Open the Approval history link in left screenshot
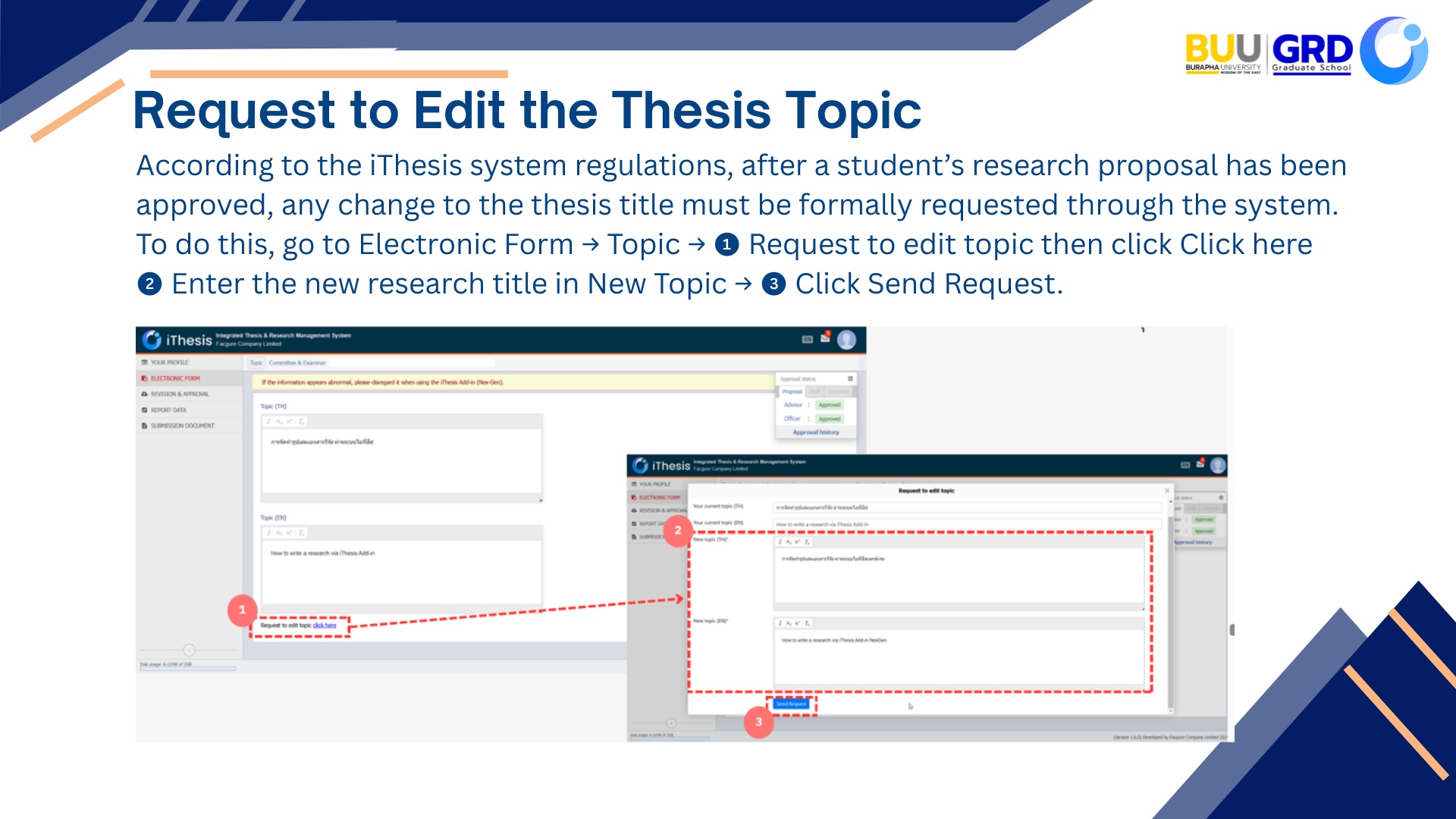This screenshot has height=819, width=1456. point(816,432)
